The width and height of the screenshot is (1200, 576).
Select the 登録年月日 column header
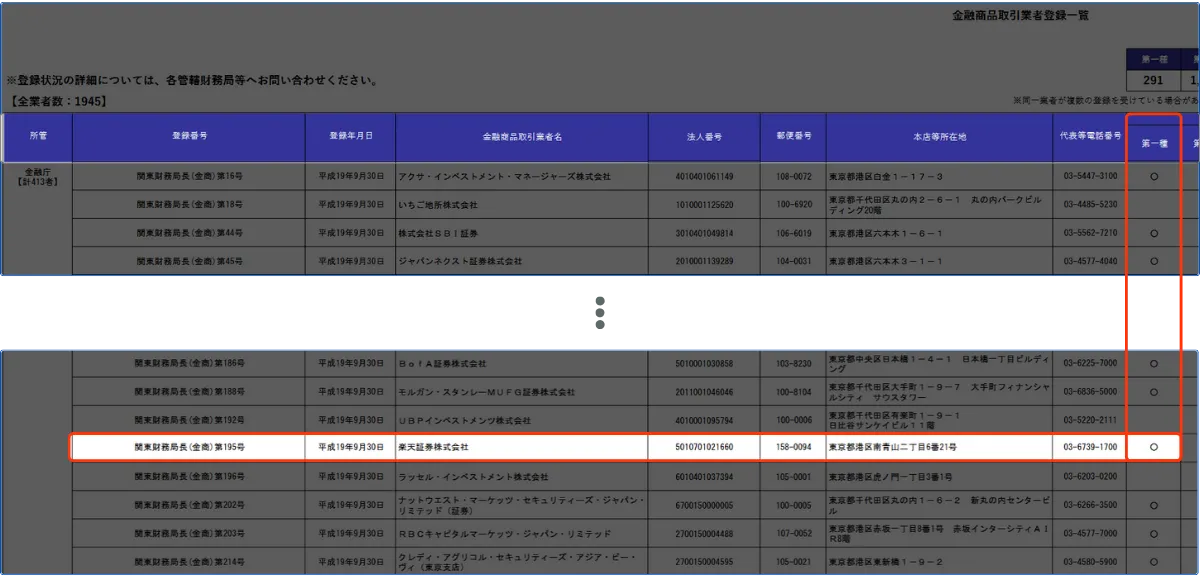point(351,136)
